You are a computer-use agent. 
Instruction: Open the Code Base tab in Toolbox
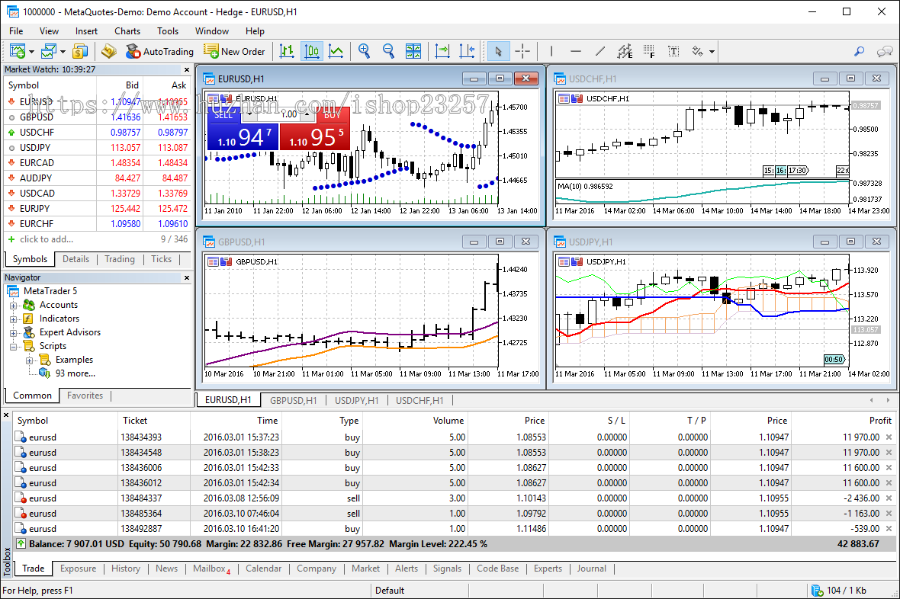(498, 569)
